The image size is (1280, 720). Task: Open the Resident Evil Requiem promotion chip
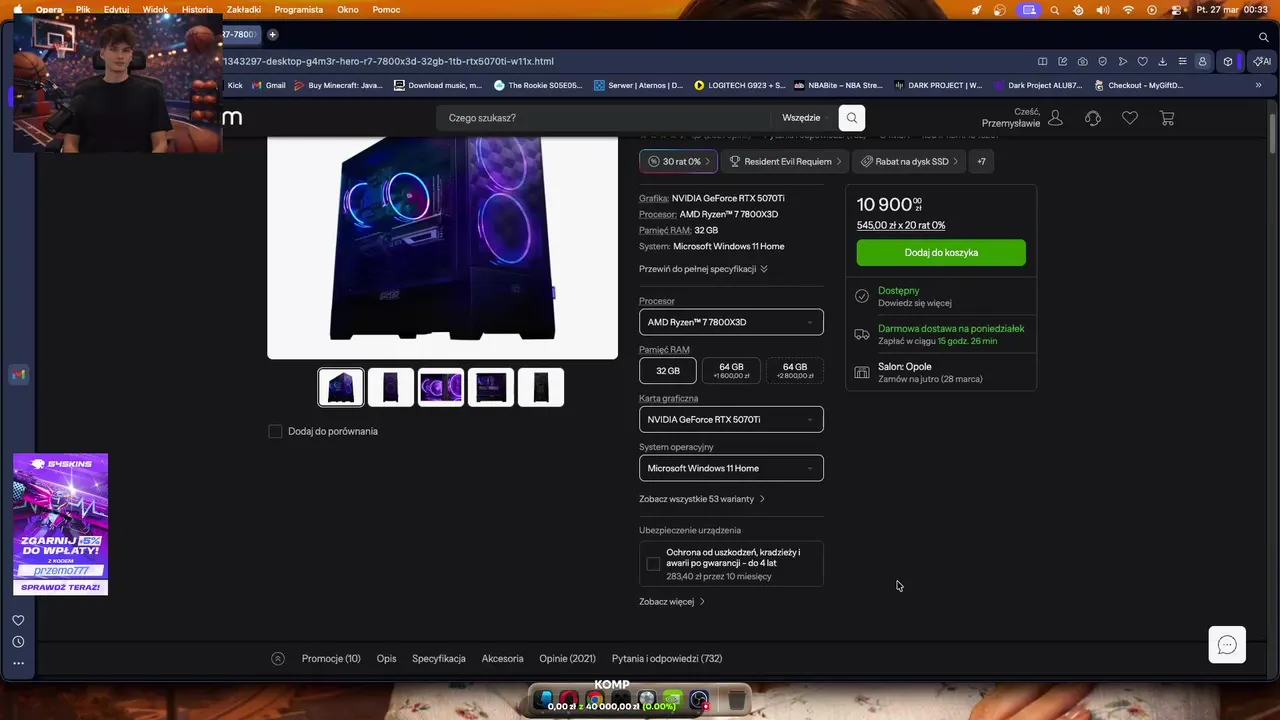click(x=784, y=161)
